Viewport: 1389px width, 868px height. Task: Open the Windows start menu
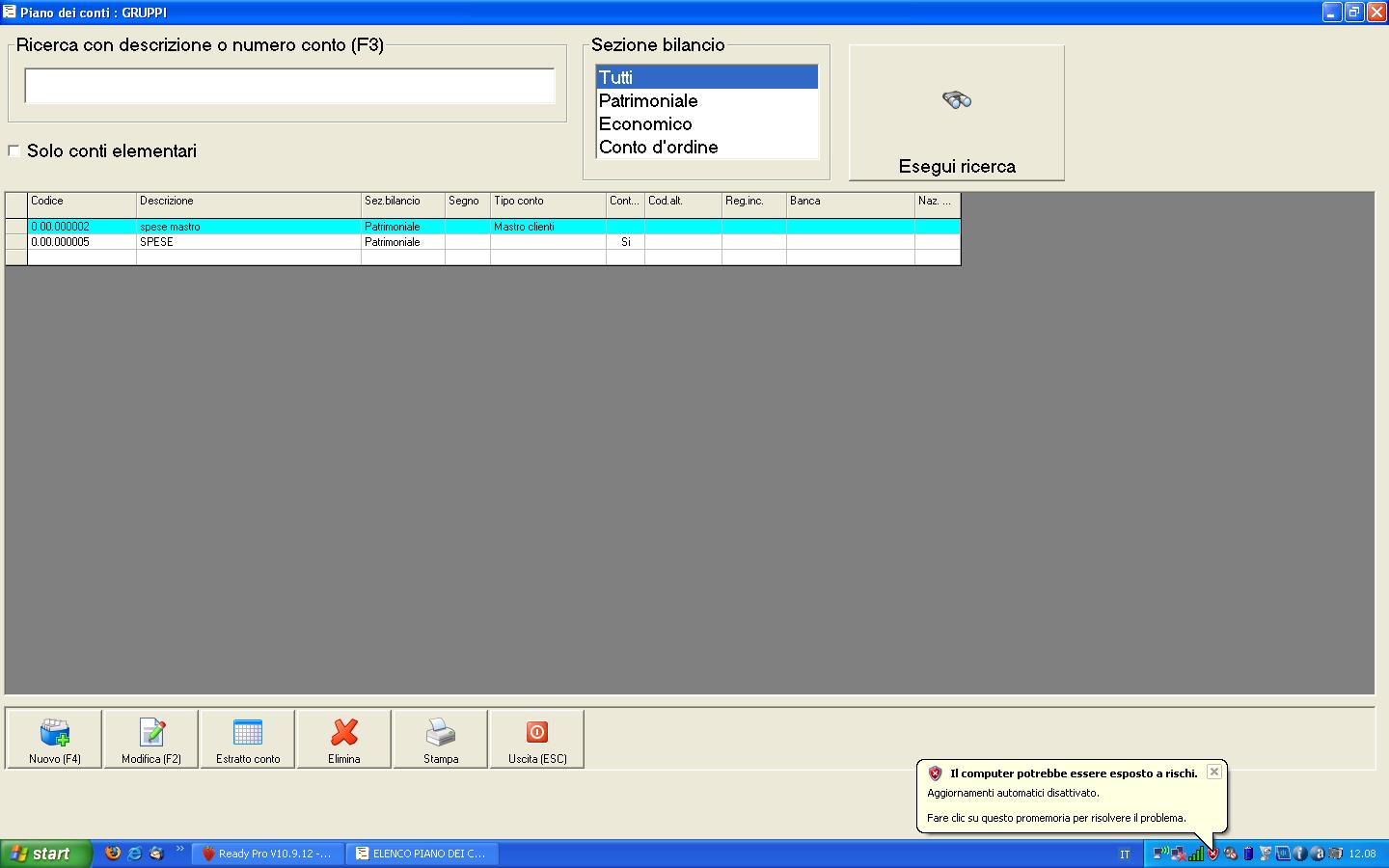45,854
